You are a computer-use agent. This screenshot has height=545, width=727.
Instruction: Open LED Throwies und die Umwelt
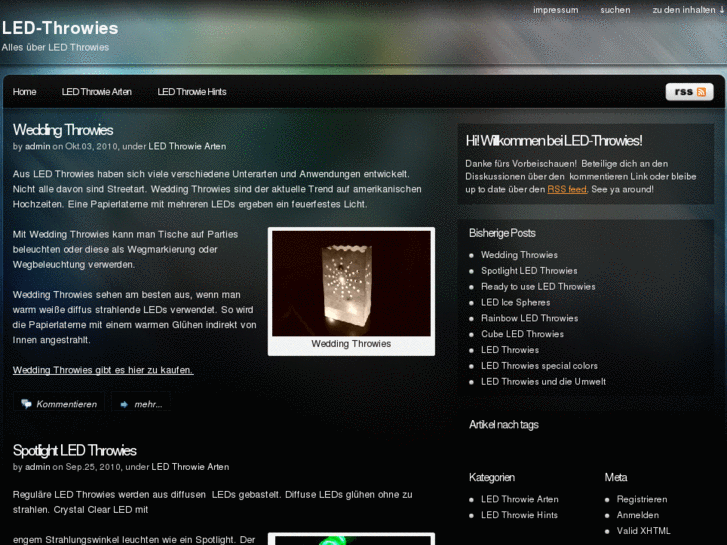pyautogui.click(x=543, y=382)
